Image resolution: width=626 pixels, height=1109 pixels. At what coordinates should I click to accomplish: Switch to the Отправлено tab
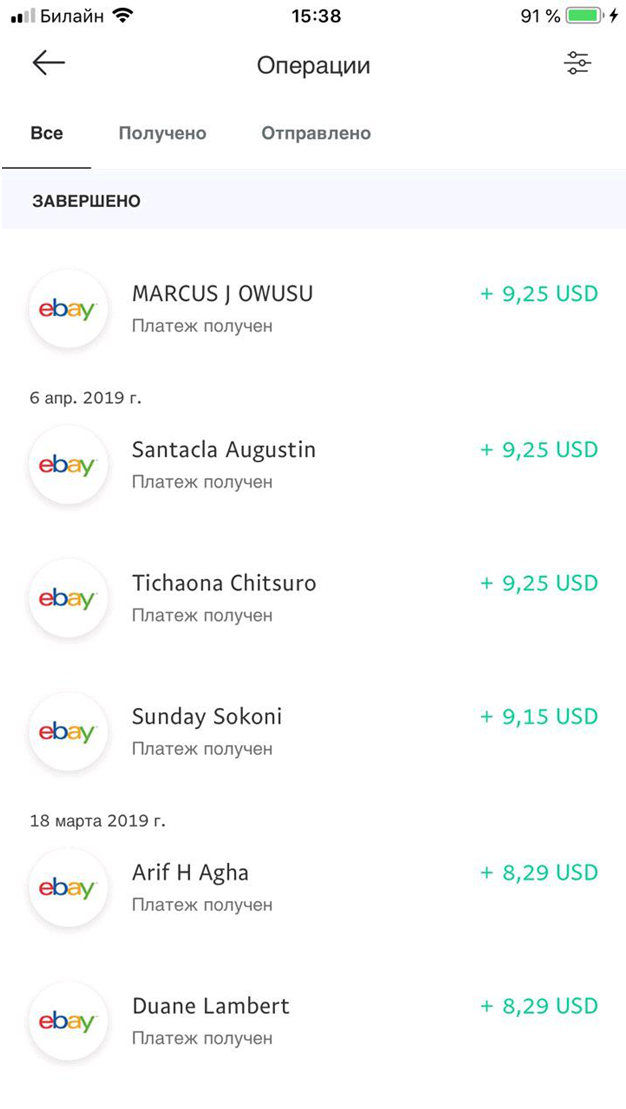pyautogui.click(x=316, y=133)
